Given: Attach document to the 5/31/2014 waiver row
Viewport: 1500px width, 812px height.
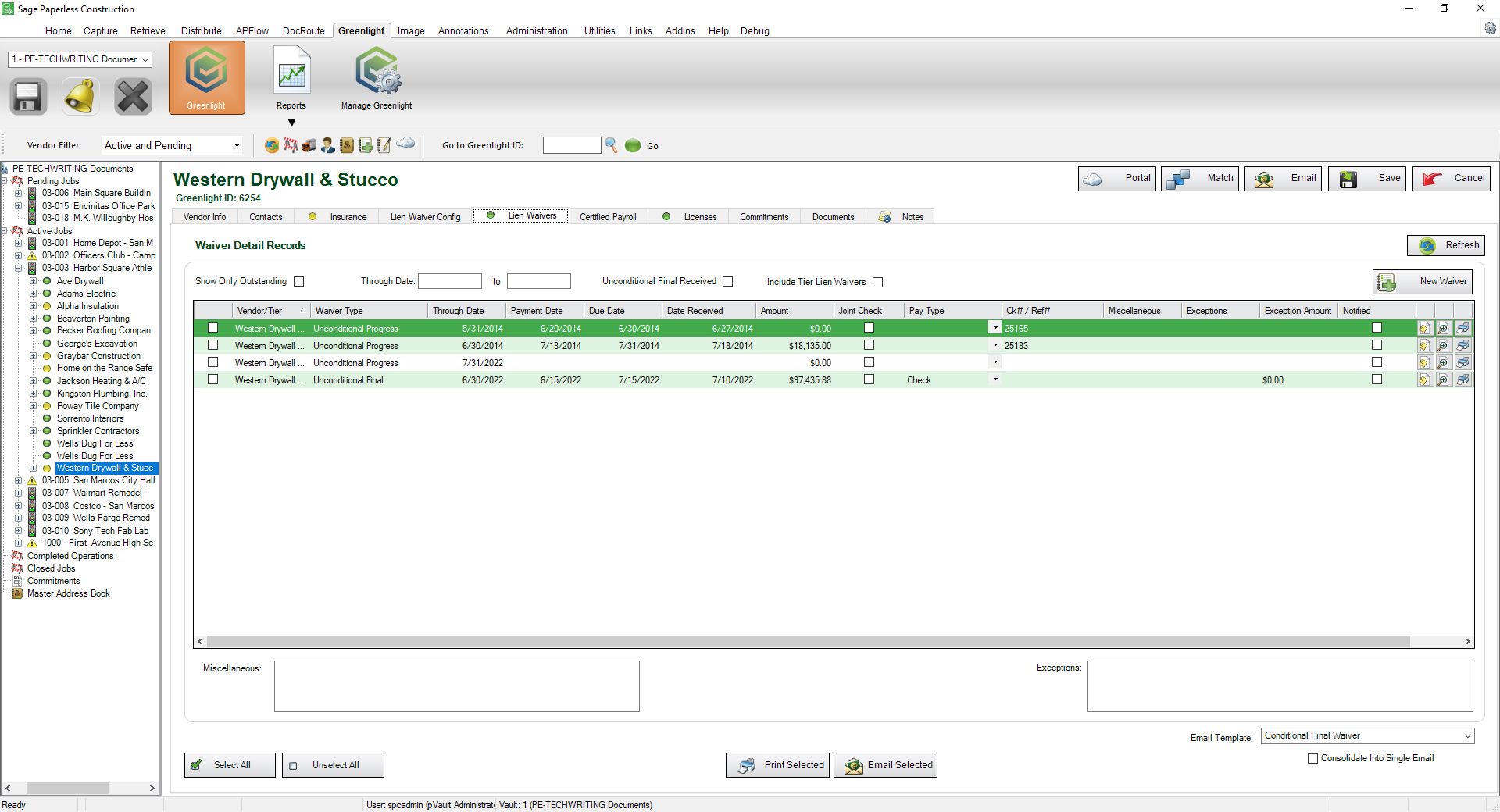Looking at the screenshot, I should point(1424,329).
